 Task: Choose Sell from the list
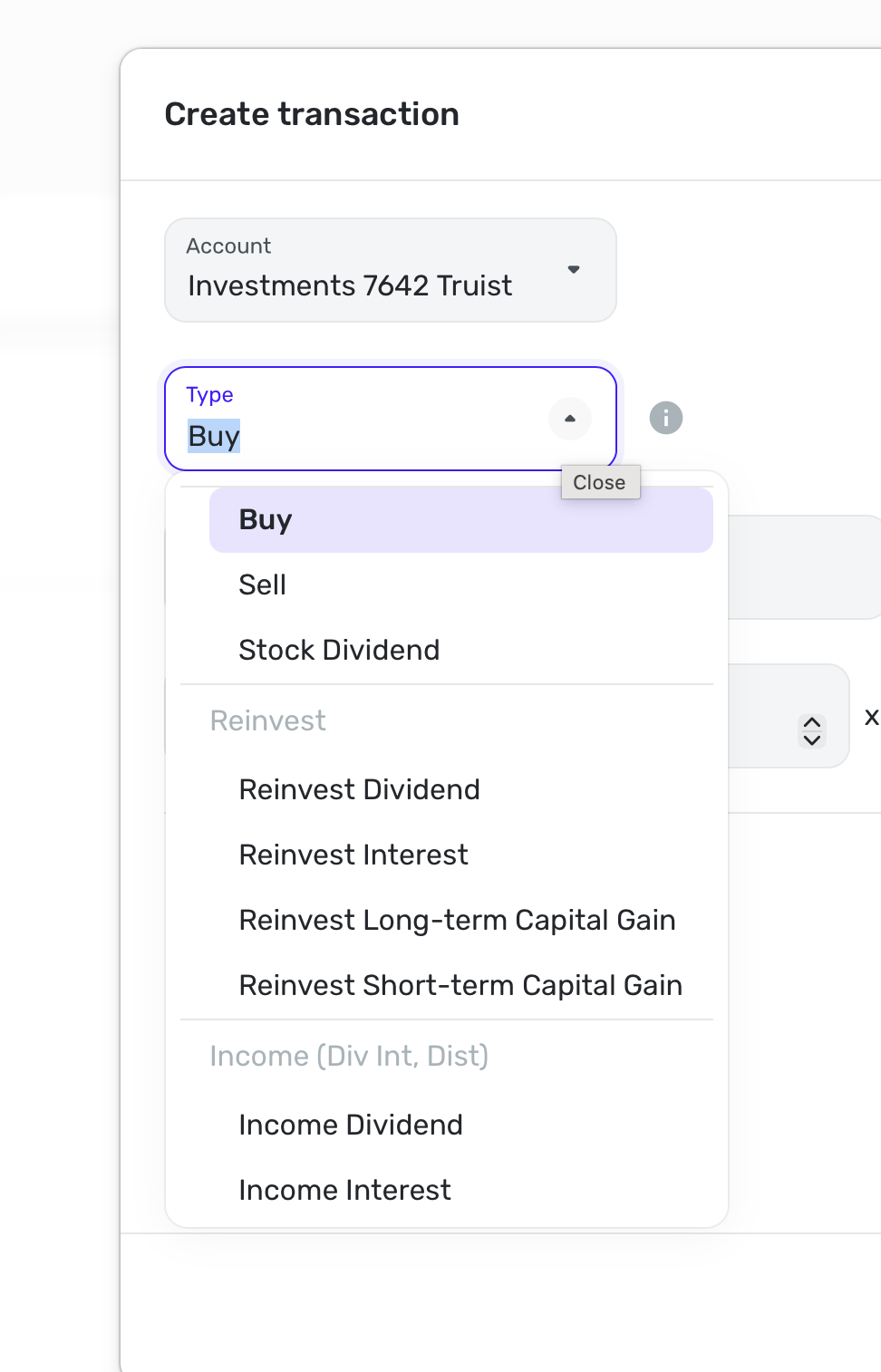click(x=263, y=585)
